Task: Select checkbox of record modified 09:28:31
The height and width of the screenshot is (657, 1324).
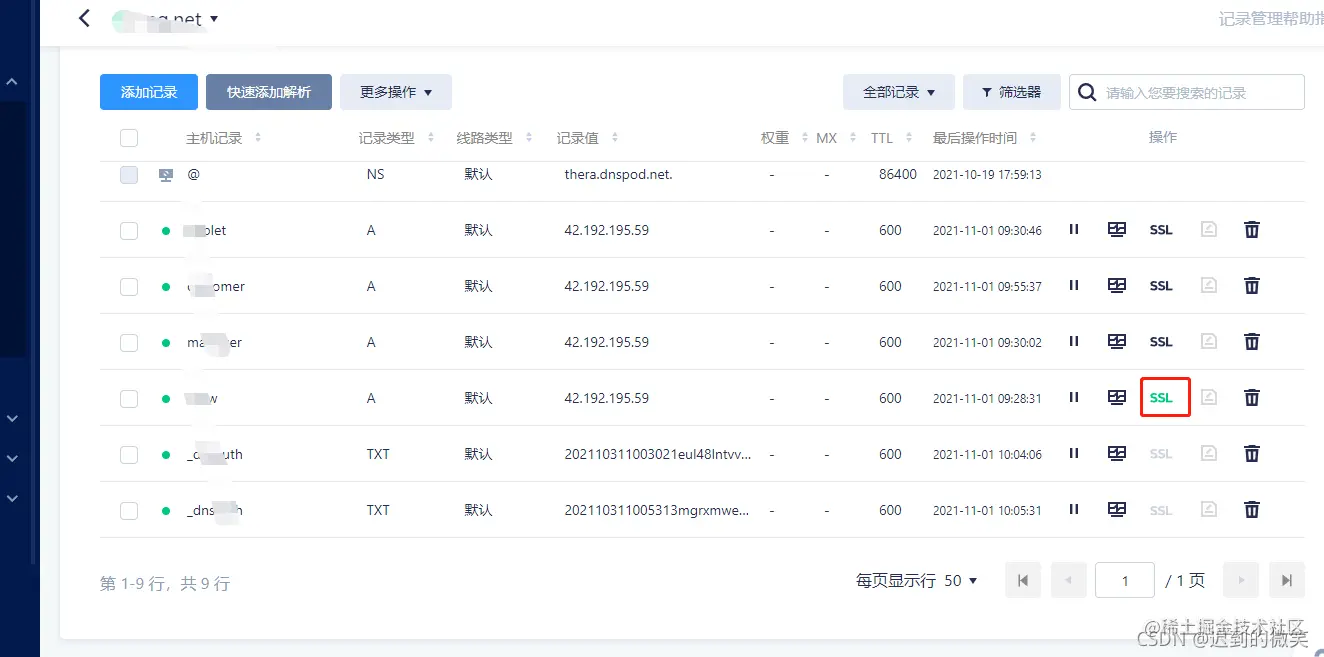Action: pos(129,399)
